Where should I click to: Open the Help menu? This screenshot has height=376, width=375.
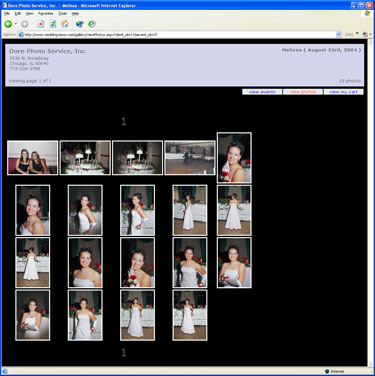click(75, 14)
